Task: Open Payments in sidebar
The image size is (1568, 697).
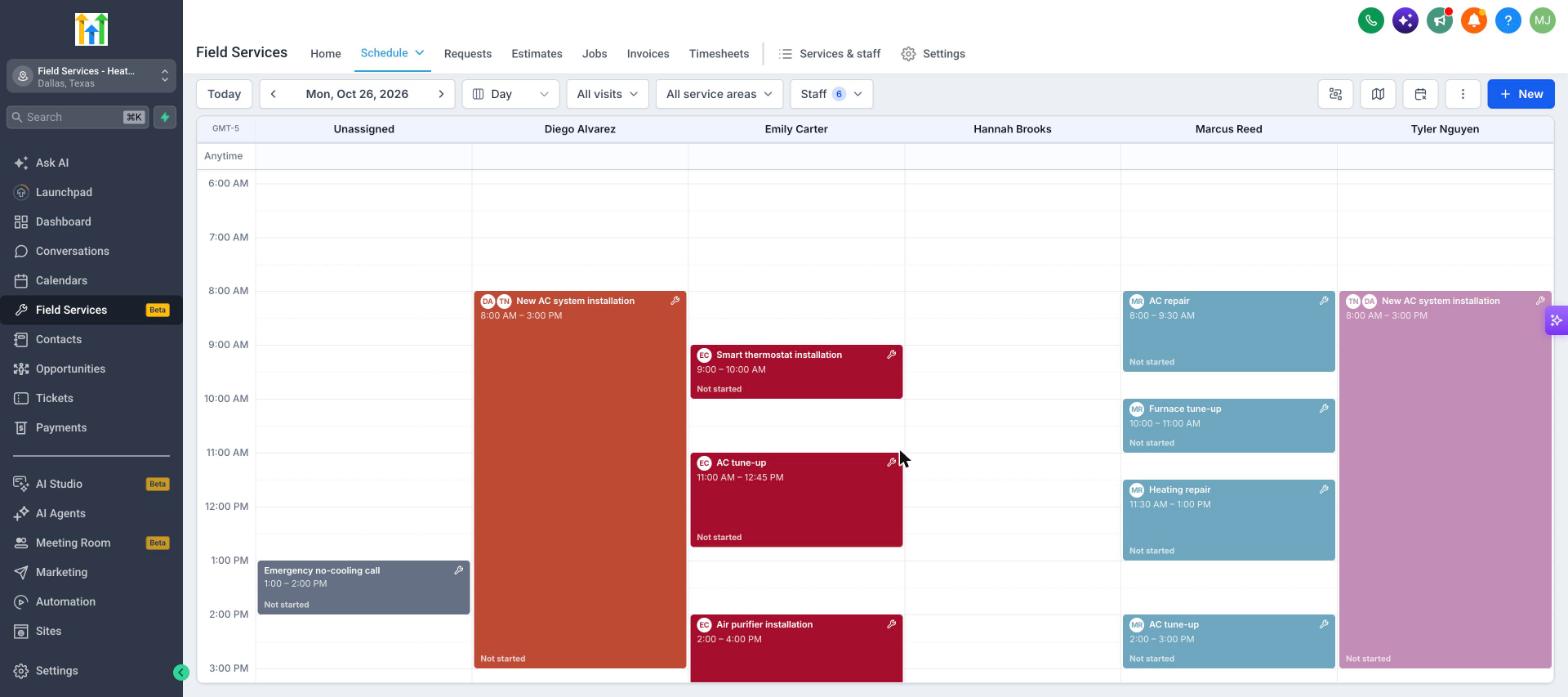Action: pyautogui.click(x=91, y=428)
